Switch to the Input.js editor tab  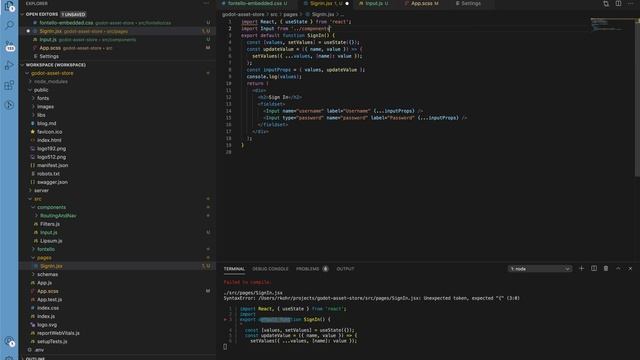pyautogui.click(x=375, y=4)
